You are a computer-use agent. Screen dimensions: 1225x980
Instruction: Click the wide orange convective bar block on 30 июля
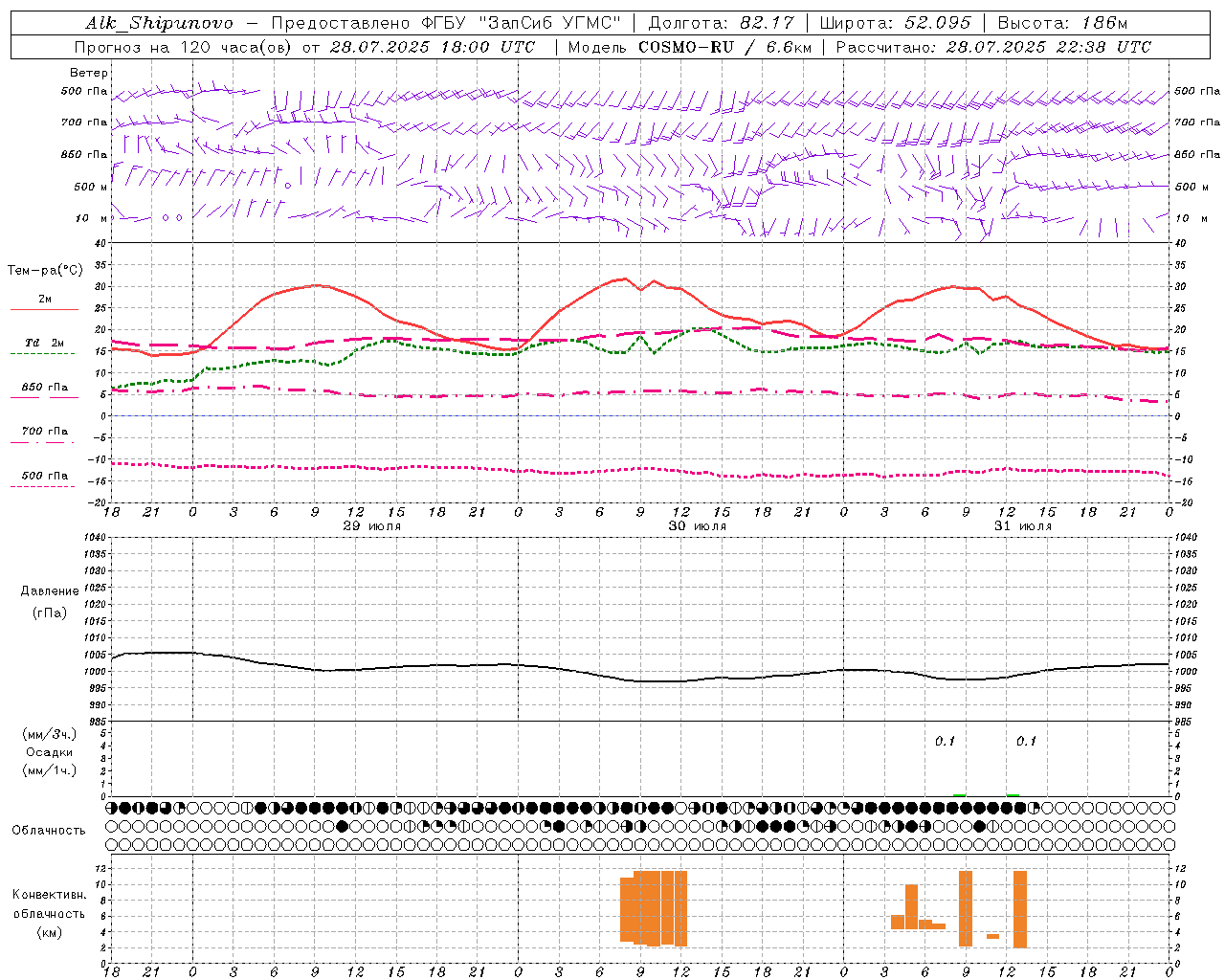[x=654, y=908]
